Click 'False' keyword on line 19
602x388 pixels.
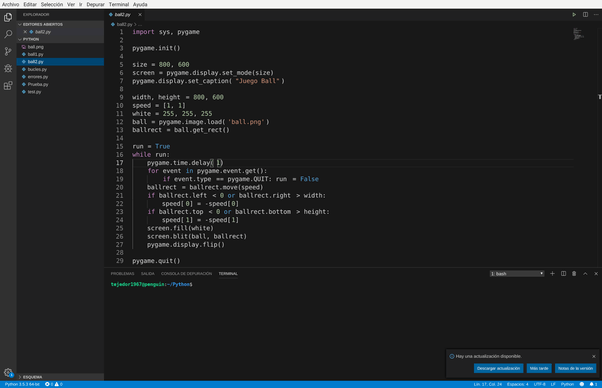pyautogui.click(x=309, y=179)
